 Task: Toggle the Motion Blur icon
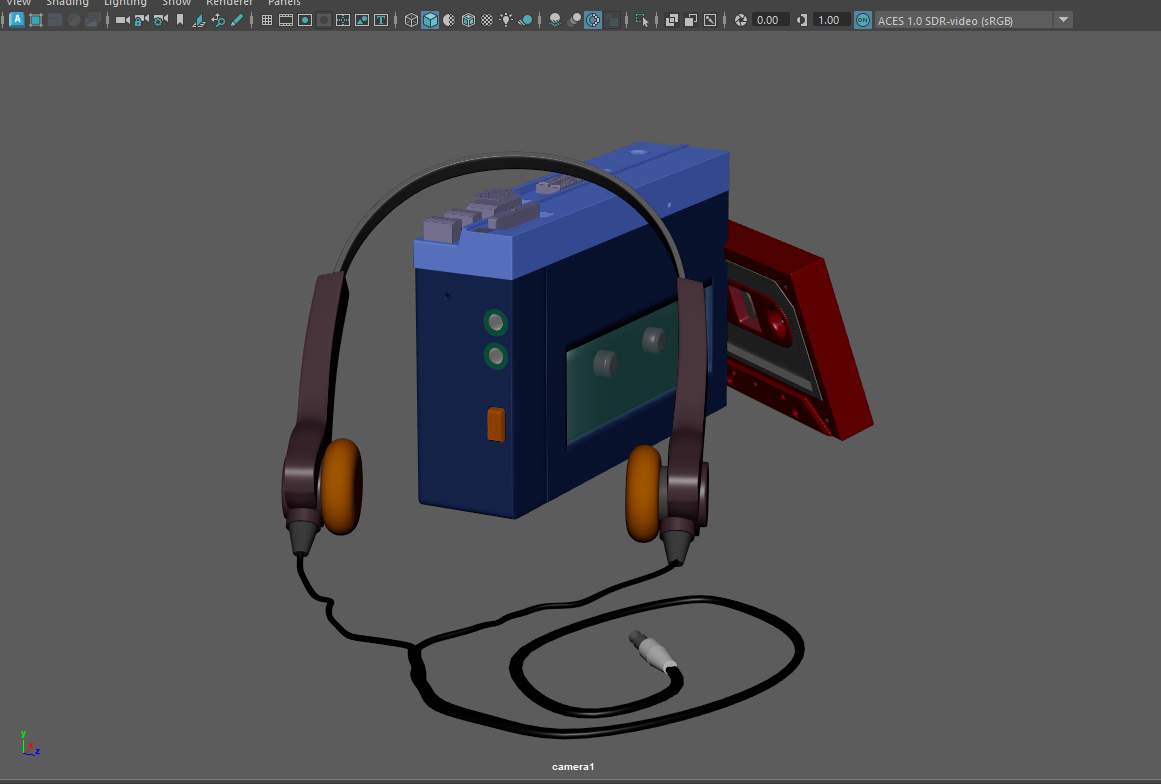(574, 20)
